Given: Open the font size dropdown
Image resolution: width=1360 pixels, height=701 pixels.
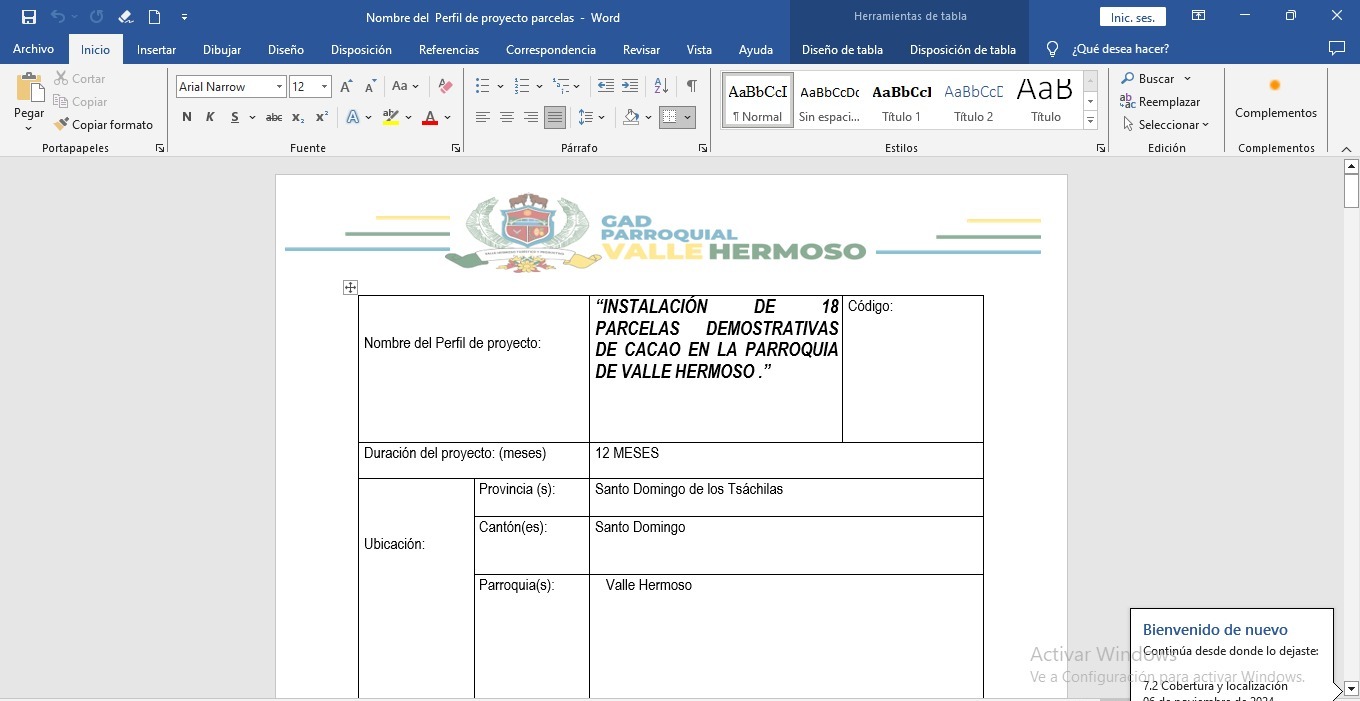Looking at the screenshot, I should click(x=324, y=87).
